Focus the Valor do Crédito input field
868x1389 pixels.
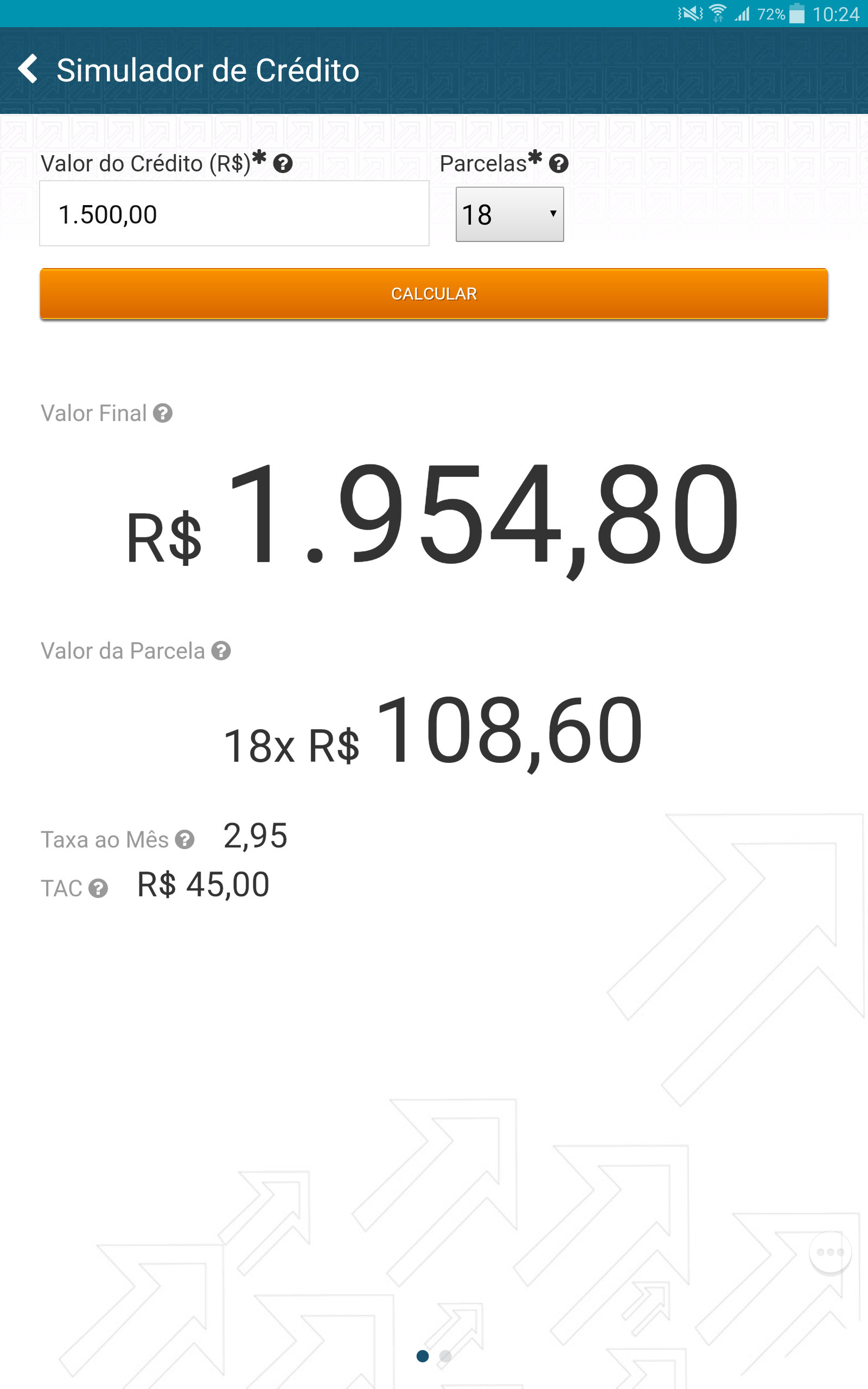click(x=234, y=214)
